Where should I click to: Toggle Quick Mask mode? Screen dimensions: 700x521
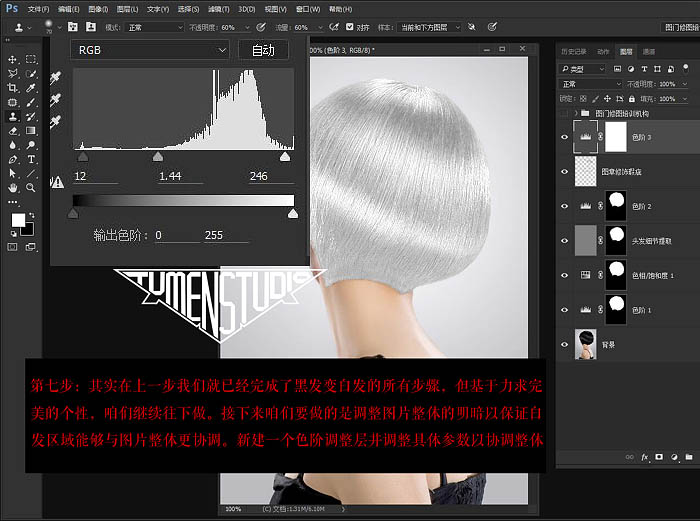12,247
